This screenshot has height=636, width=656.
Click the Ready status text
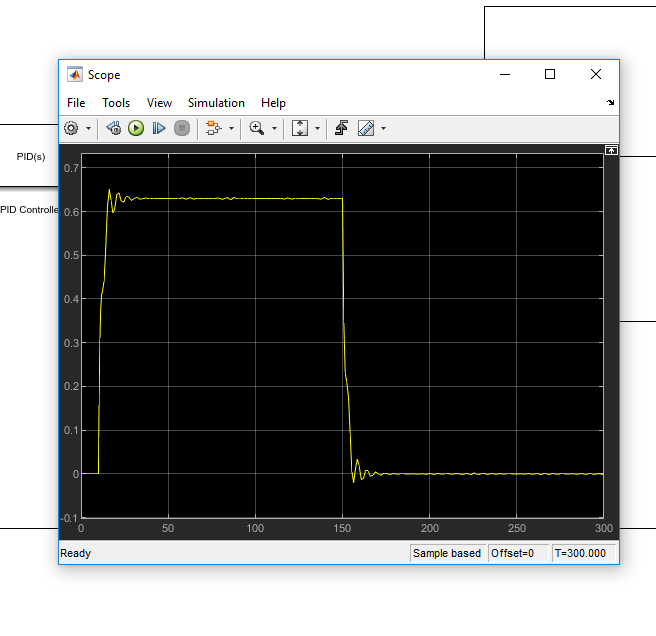[76, 553]
